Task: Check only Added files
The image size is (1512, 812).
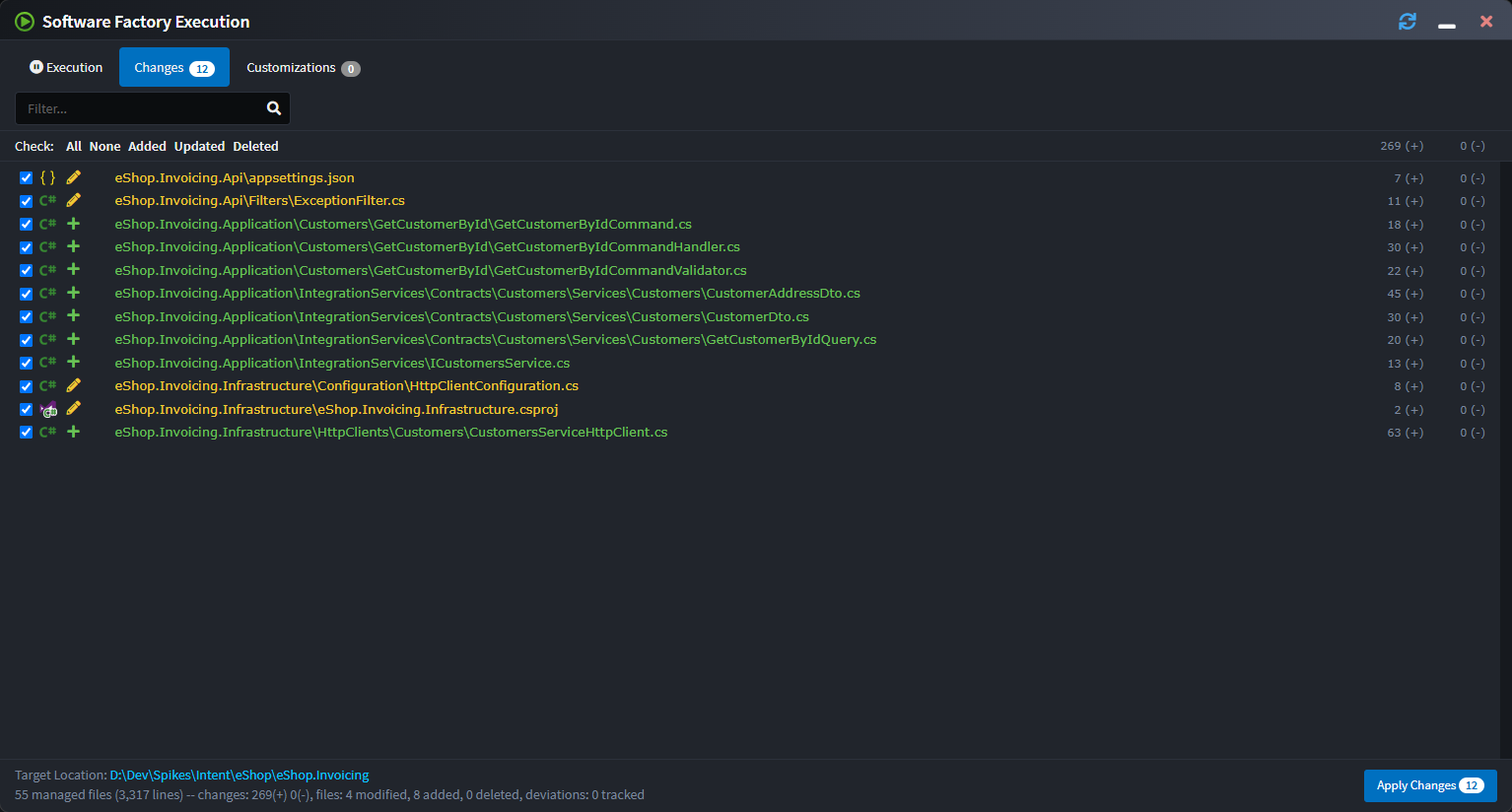Action: [147, 146]
